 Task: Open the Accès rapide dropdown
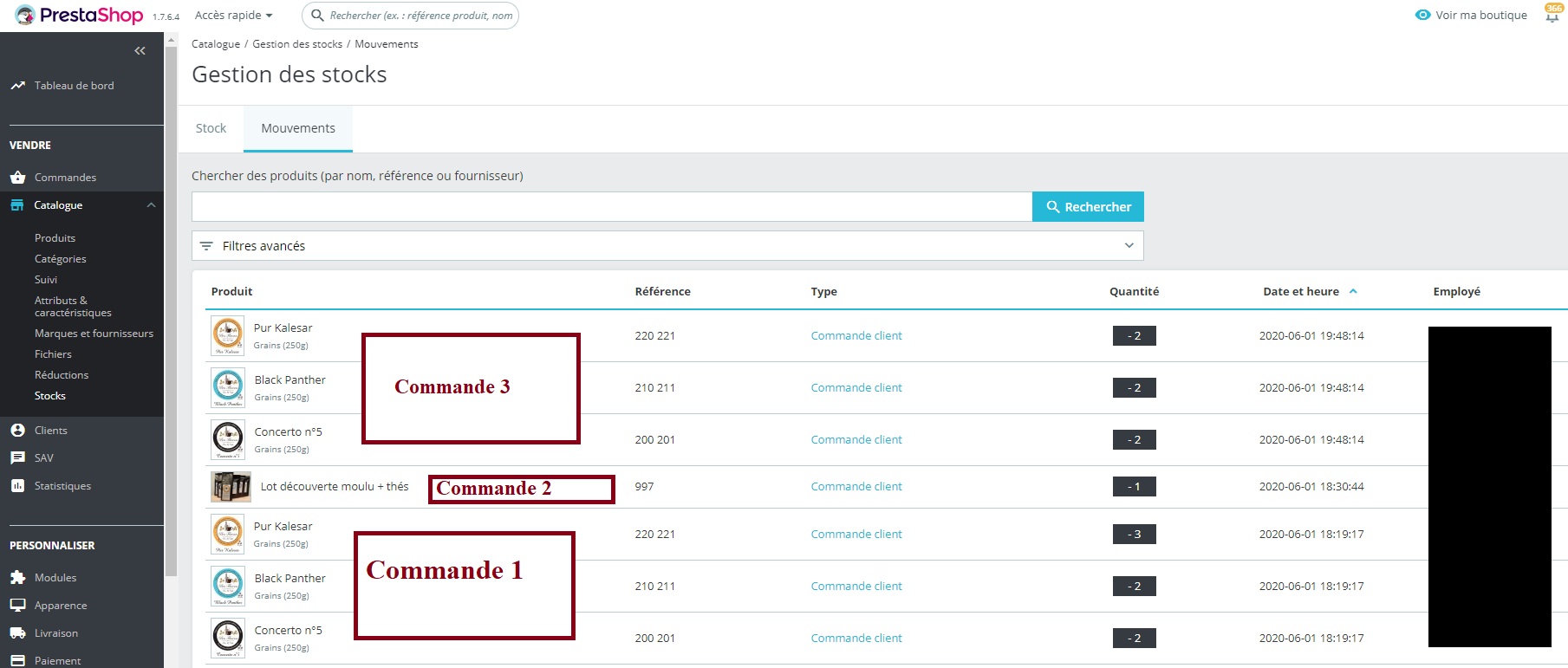pyautogui.click(x=234, y=16)
